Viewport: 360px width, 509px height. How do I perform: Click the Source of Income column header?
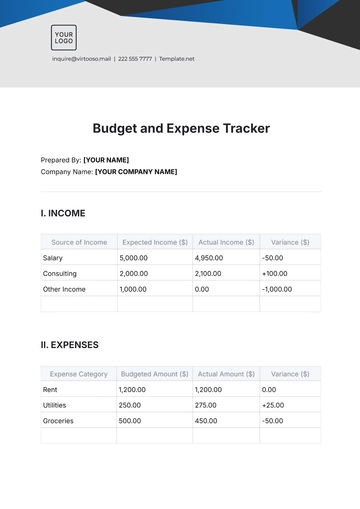click(79, 242)
